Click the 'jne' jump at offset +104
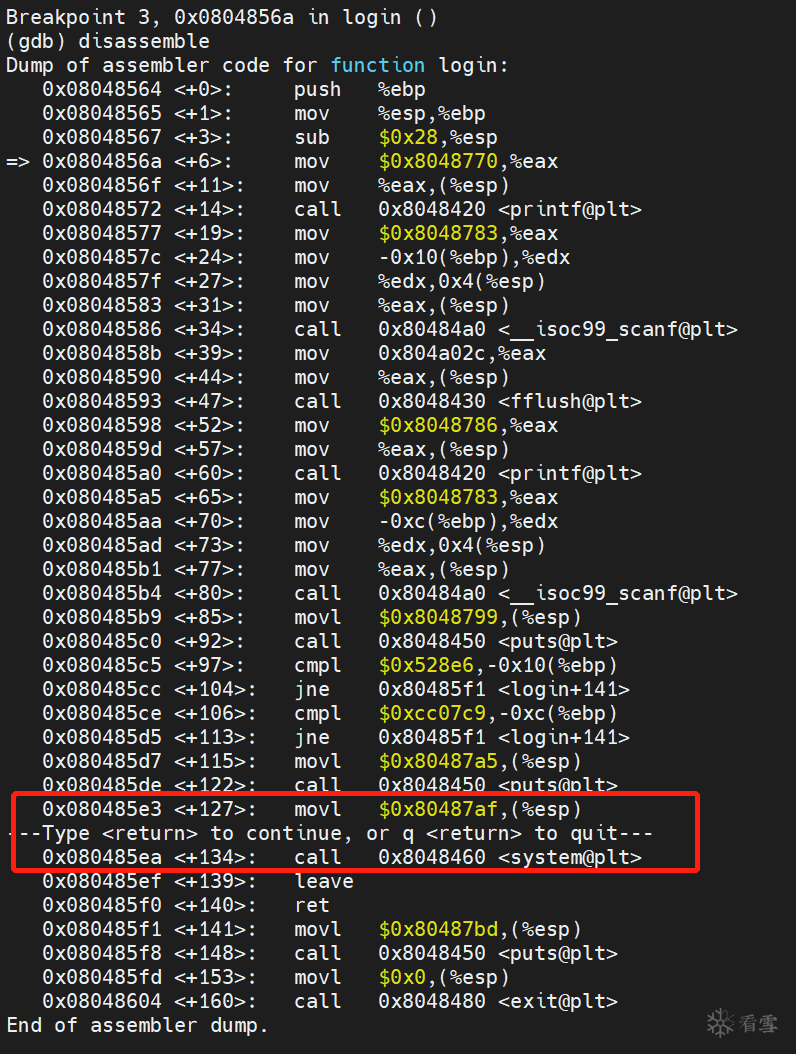This screenshot has width=796, height=1054. point(312,690)
